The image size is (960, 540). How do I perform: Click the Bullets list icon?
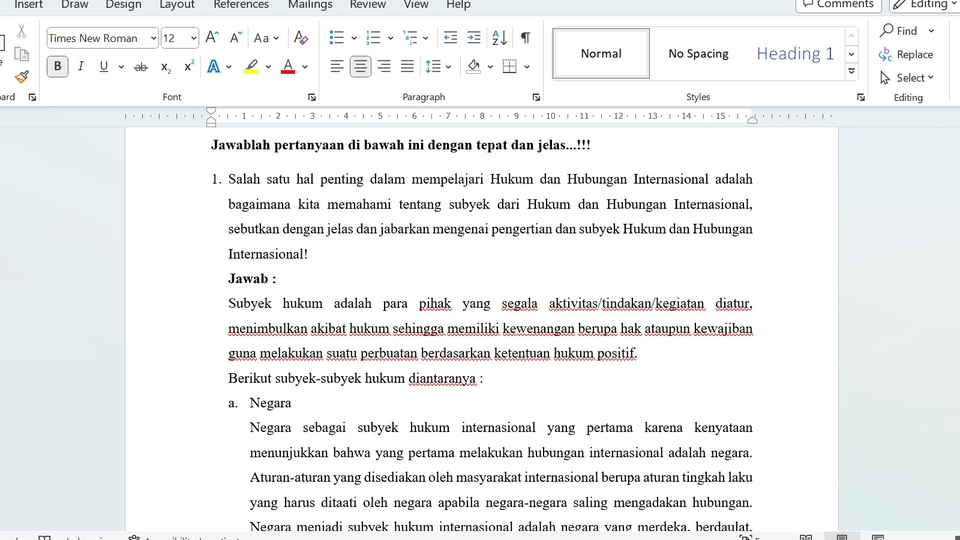pyautogui.click(x=337, y=38)
